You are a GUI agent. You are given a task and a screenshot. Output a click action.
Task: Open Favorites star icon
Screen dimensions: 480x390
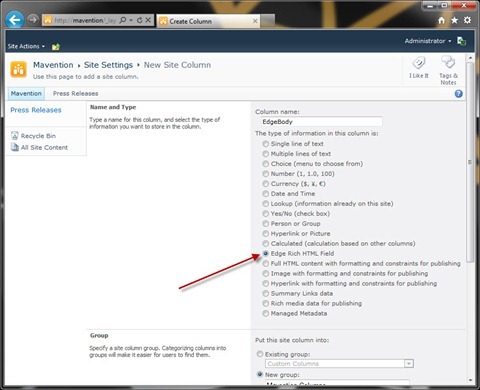[x=454, y=20]
